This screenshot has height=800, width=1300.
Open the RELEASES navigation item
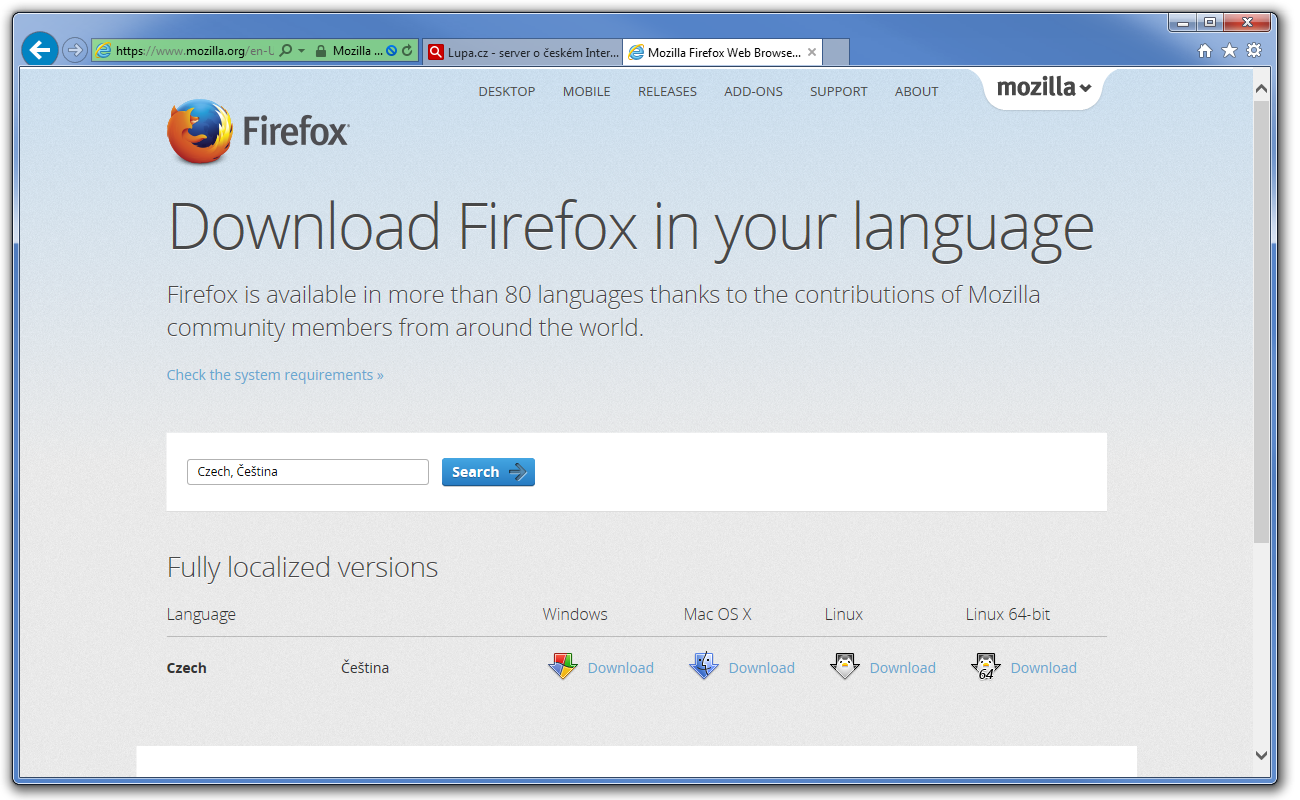tap(667, 91)
